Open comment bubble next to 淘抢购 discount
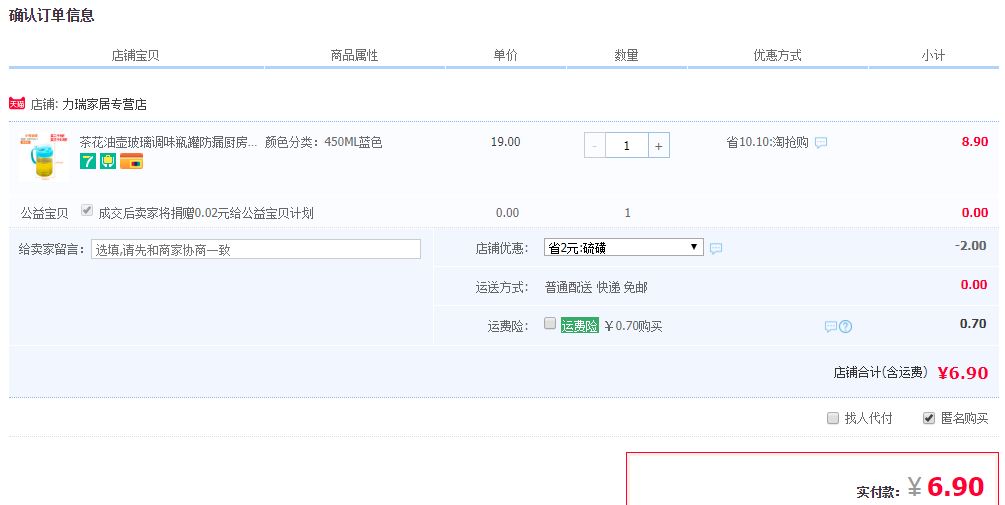Viewport: 1005px width, 505px height. pos(821,142)
